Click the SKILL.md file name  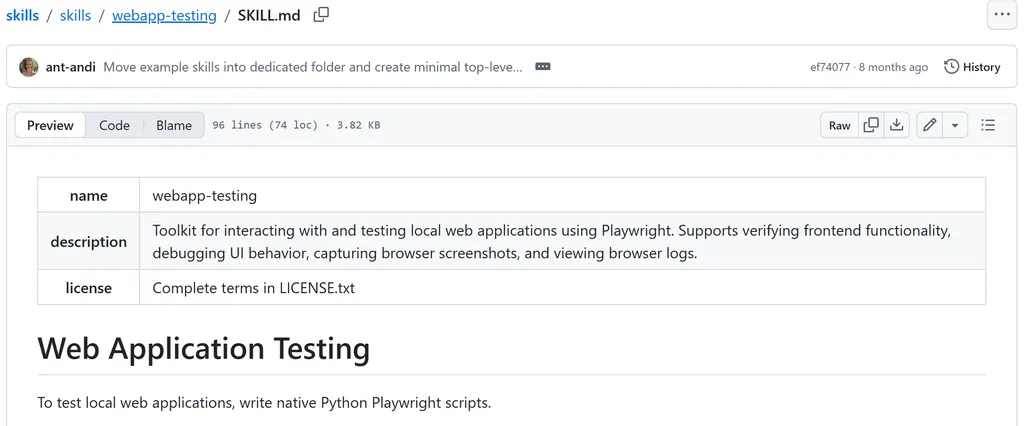coord(269,16)
